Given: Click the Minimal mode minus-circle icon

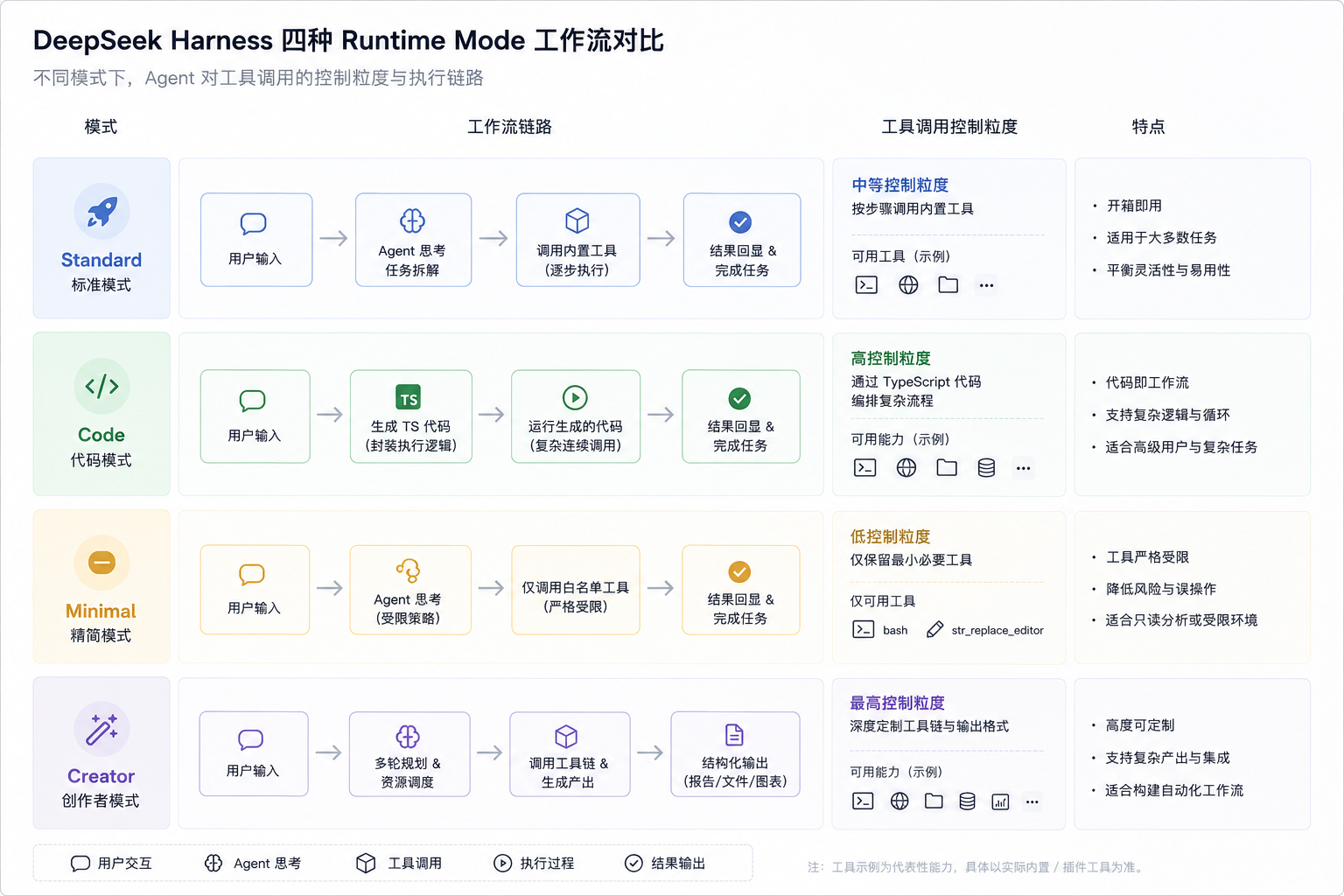Looking at the screenshot, I should 101,562.
